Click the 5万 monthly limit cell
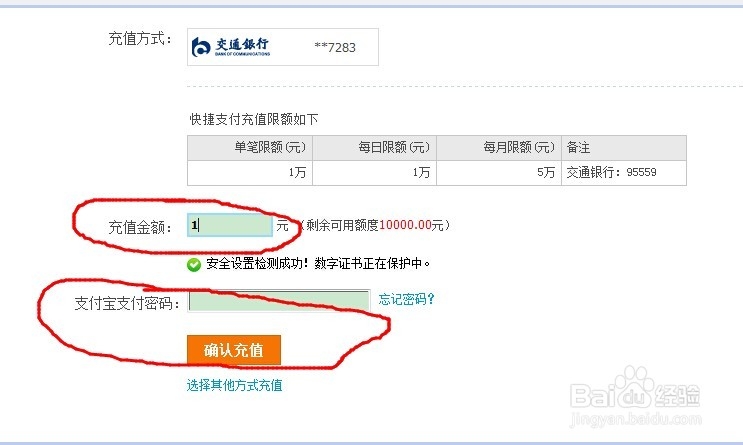743x445 pixels. 499,173
